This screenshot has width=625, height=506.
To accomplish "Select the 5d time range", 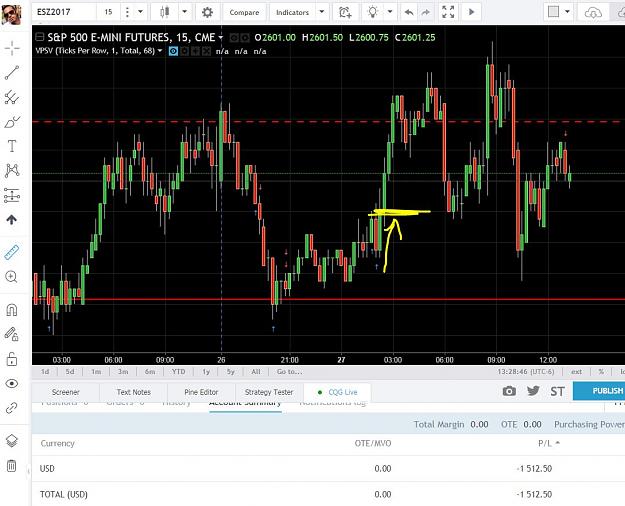I will click(70, 372).
